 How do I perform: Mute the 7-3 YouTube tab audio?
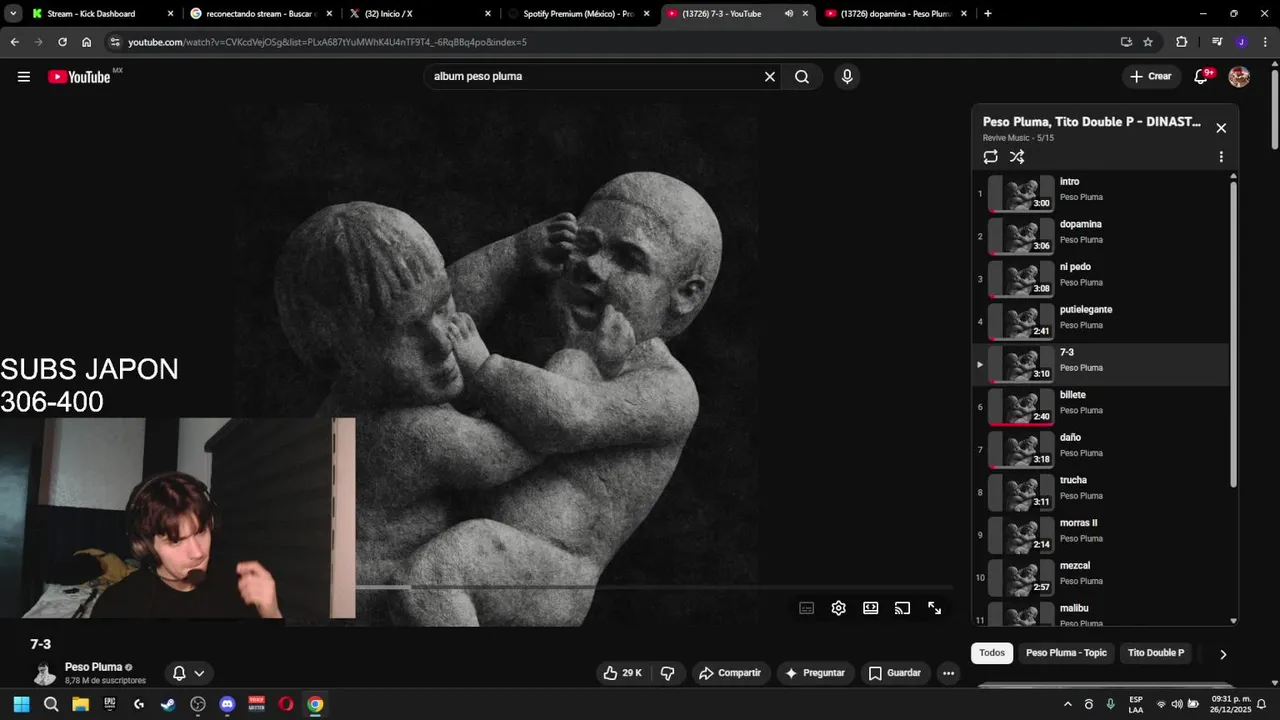tap(788, 14)
